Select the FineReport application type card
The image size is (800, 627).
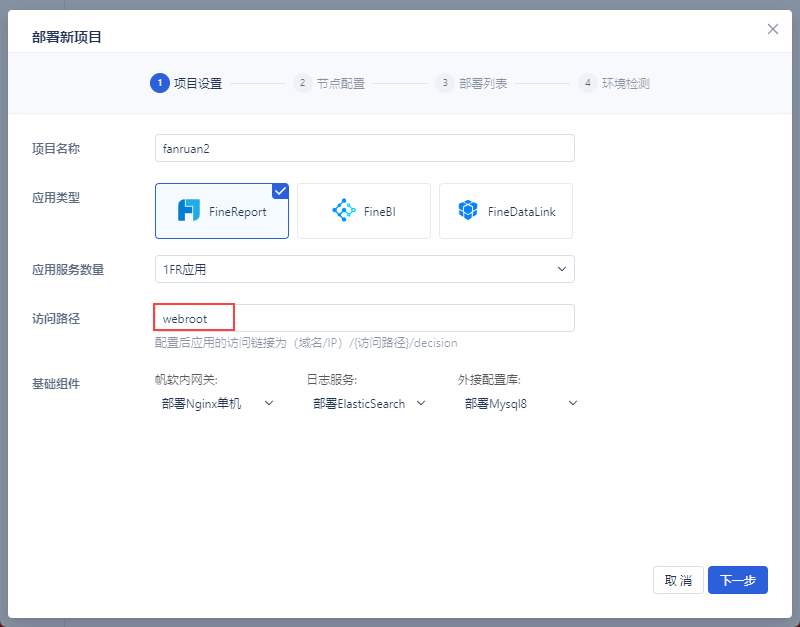point(222,211)
